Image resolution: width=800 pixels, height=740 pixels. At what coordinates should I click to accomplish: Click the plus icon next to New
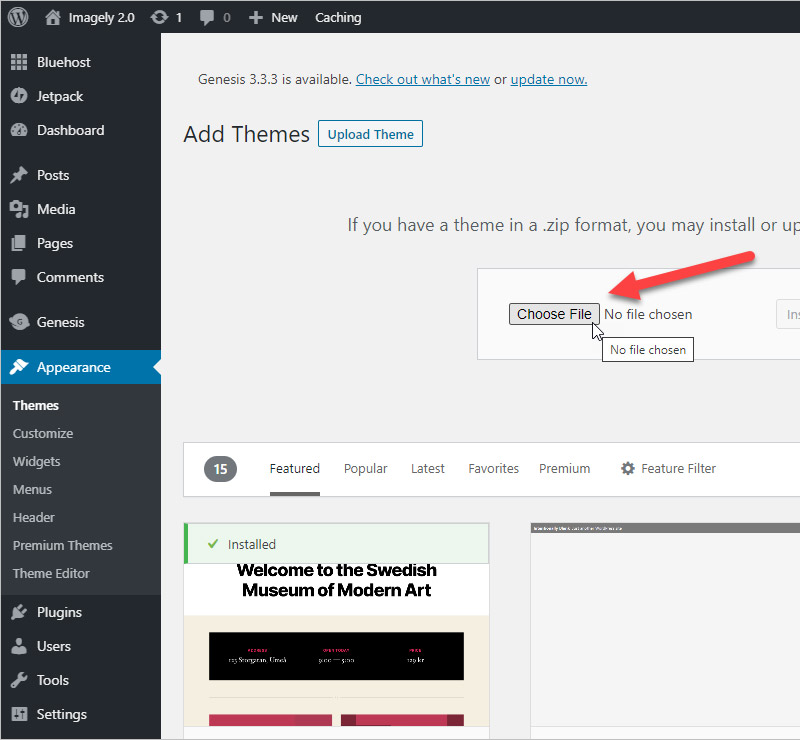pyautogui.click(x=256, y=18)
